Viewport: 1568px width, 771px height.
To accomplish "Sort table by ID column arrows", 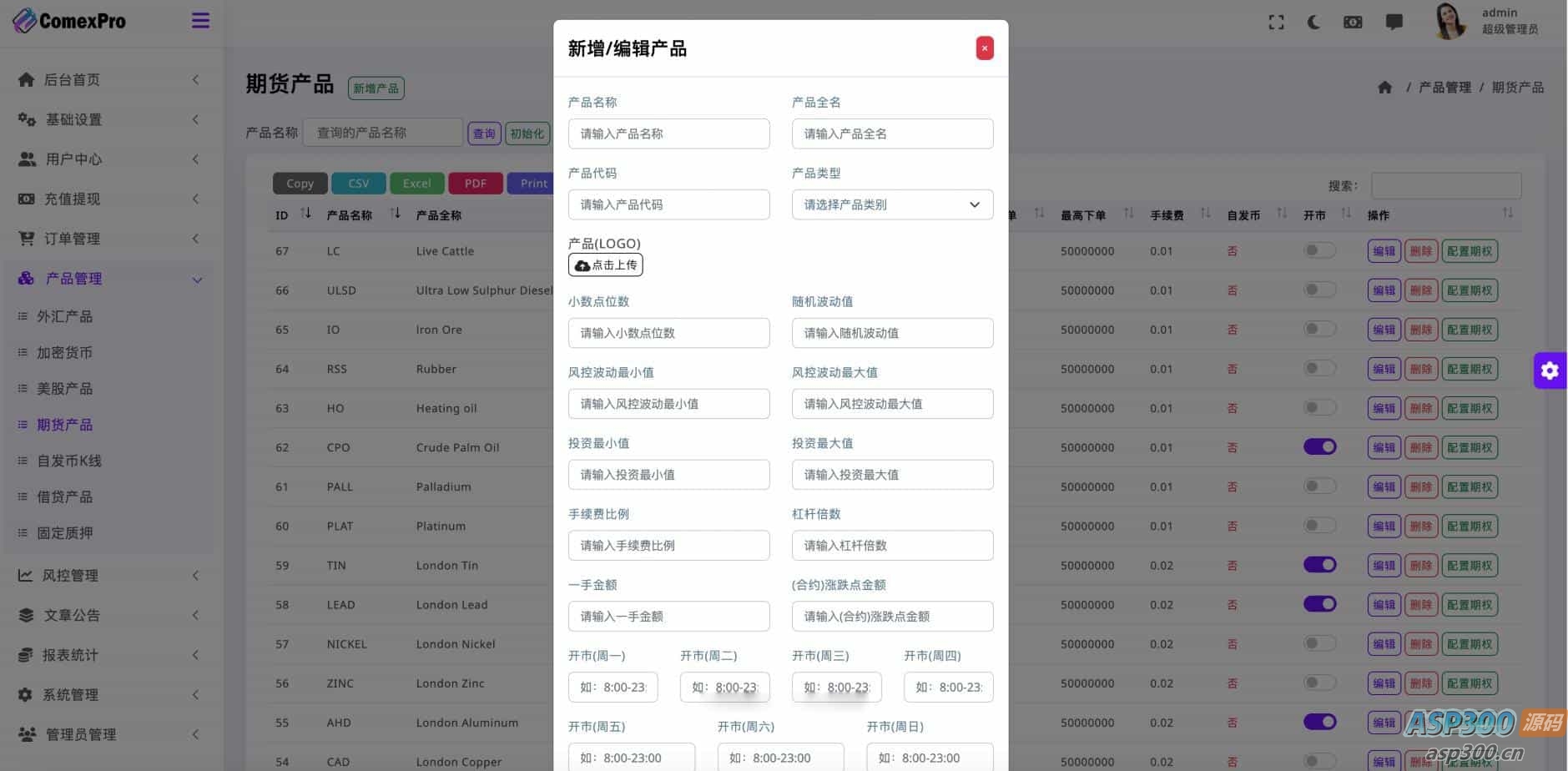I will [x=306, y=214].
